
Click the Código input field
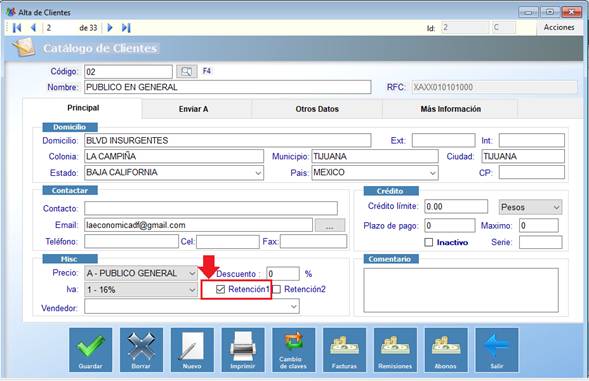tap(128, 72)
